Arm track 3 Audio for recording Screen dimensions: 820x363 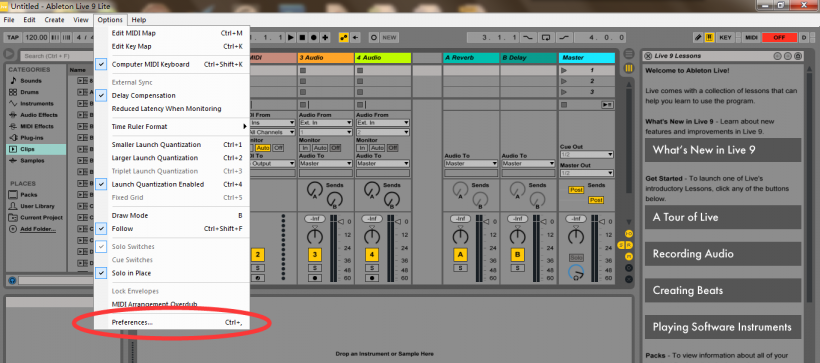point(314,278)
